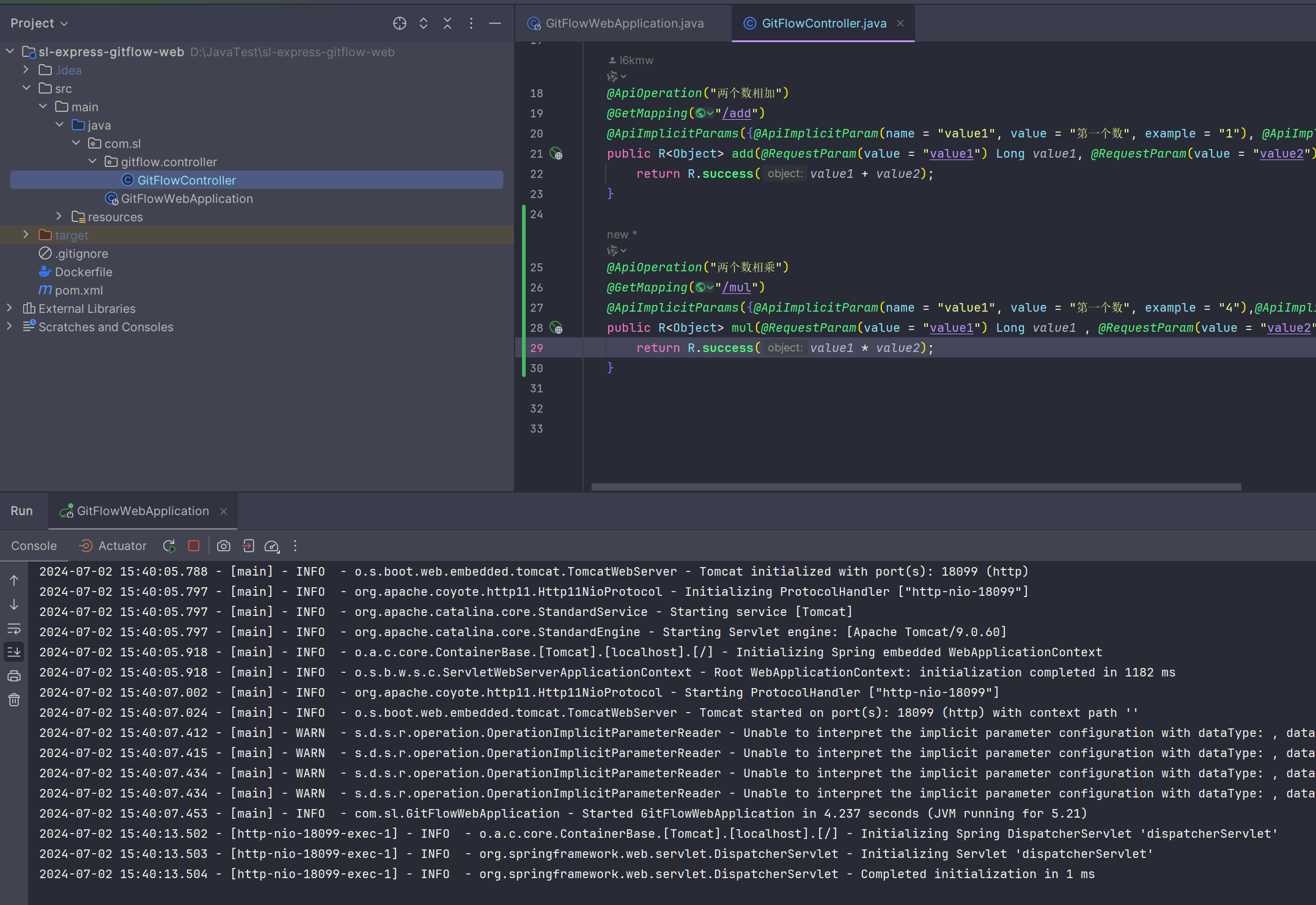Click the /add URL link in GetMapping
Viewport: 1316px width, 905px height.
tap(737, 113)
